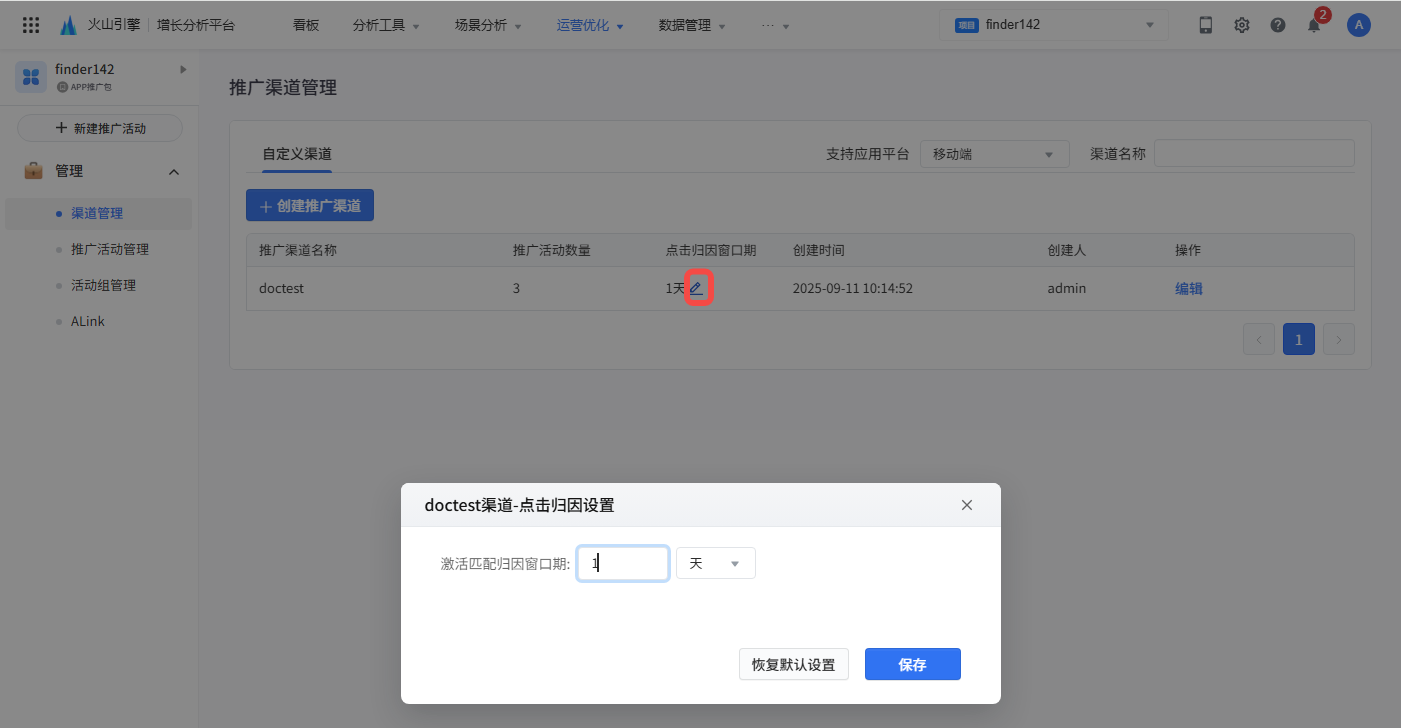Click the 创建时间 column header
The width and height of the screenshot is (1401, 728).
(x=819, y=250)
